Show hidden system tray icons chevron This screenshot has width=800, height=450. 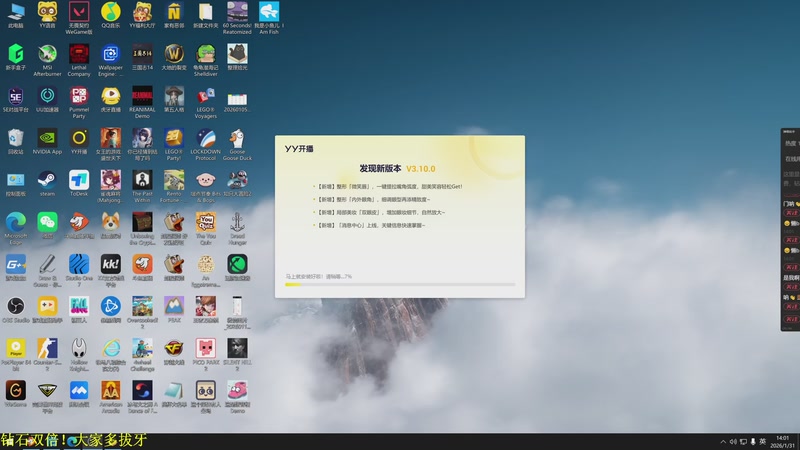coord(723,442)
